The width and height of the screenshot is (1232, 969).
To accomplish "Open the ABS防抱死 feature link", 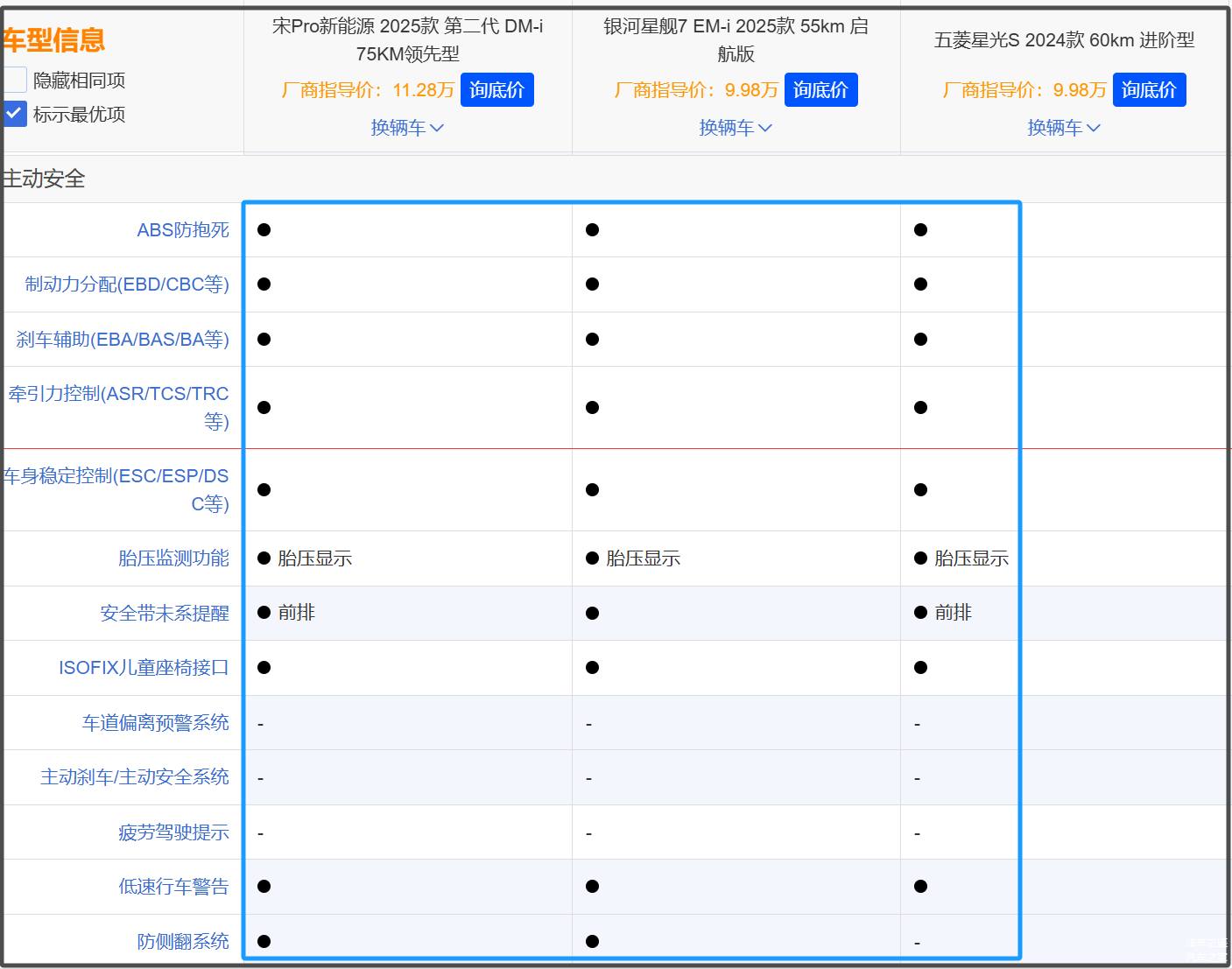I will coord(183,230).
